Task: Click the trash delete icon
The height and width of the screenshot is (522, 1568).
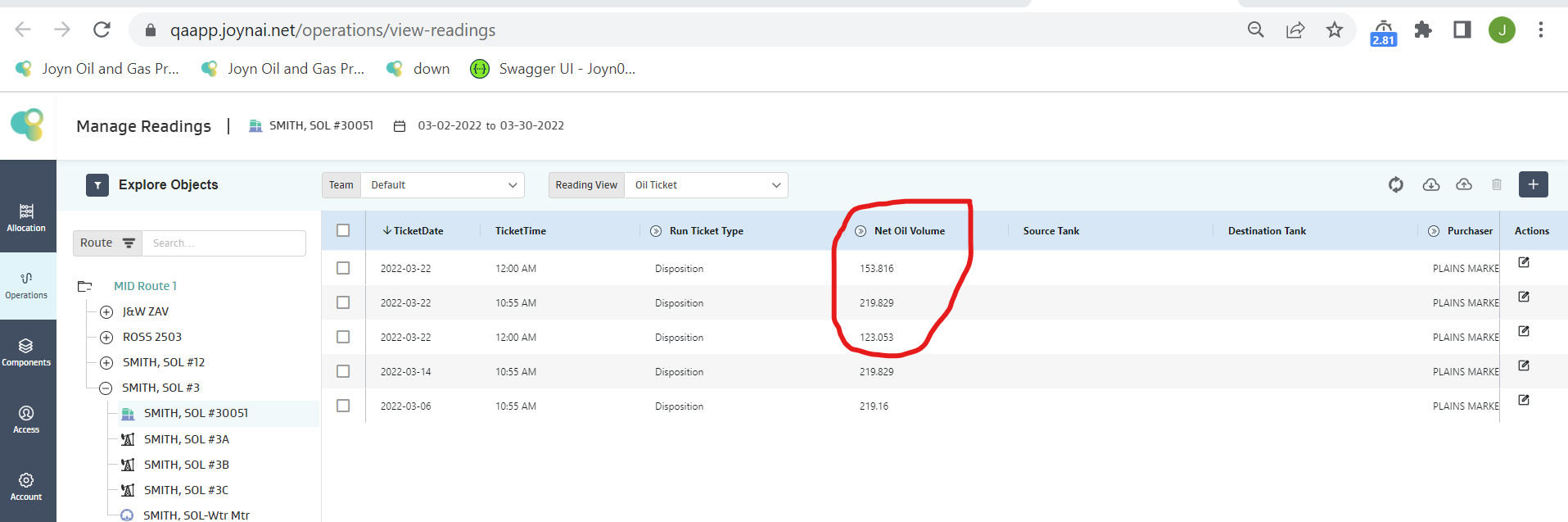Action: pyautogui.click(x=1497, y=185)
